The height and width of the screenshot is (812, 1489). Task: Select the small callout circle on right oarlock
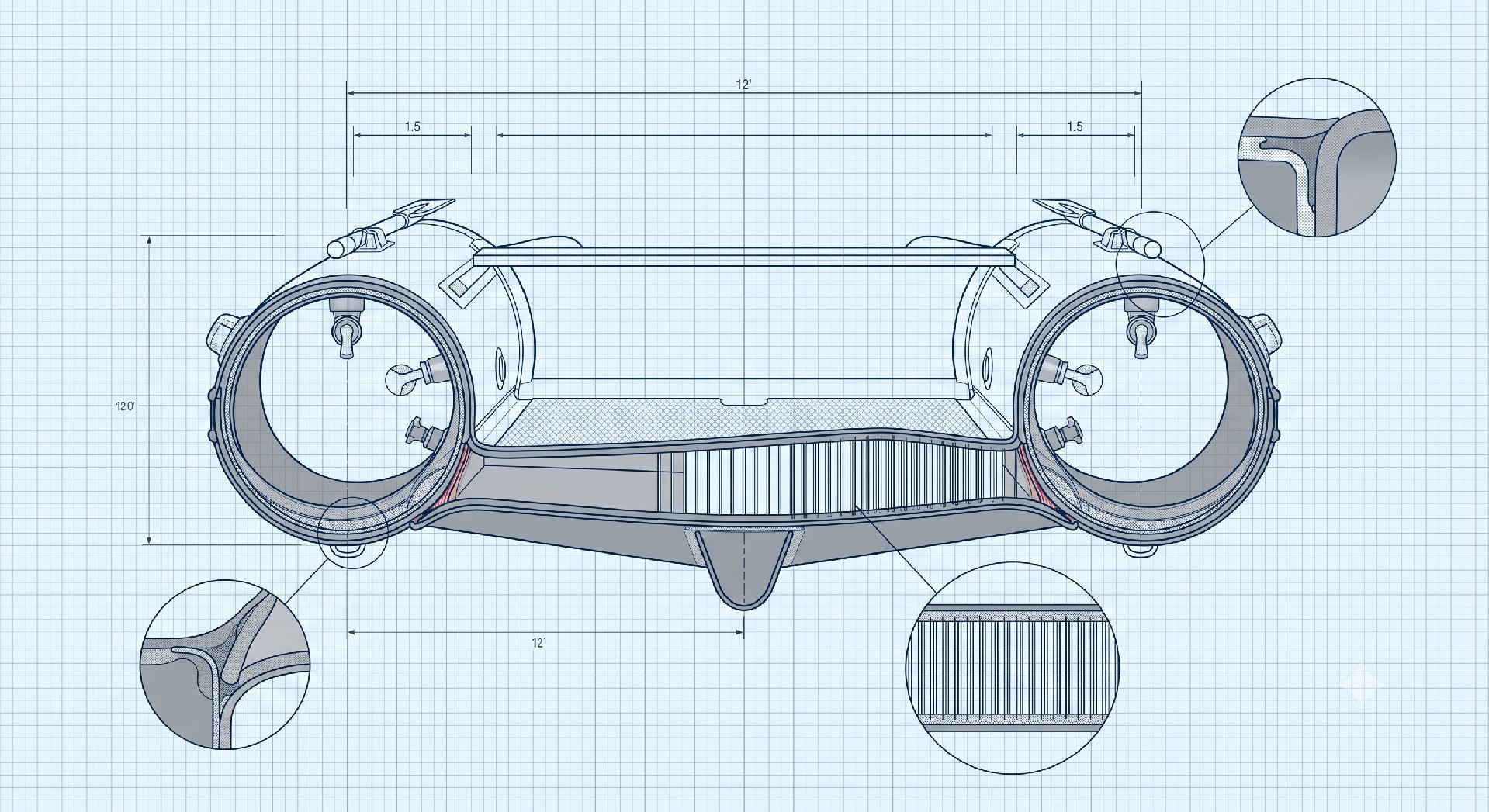(1161, 264)
